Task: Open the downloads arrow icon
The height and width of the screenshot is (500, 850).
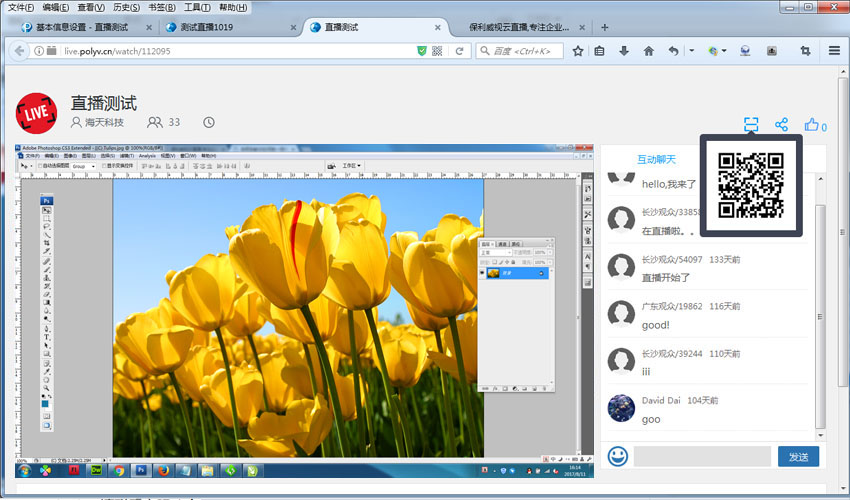Action: [x=624, y=51]
